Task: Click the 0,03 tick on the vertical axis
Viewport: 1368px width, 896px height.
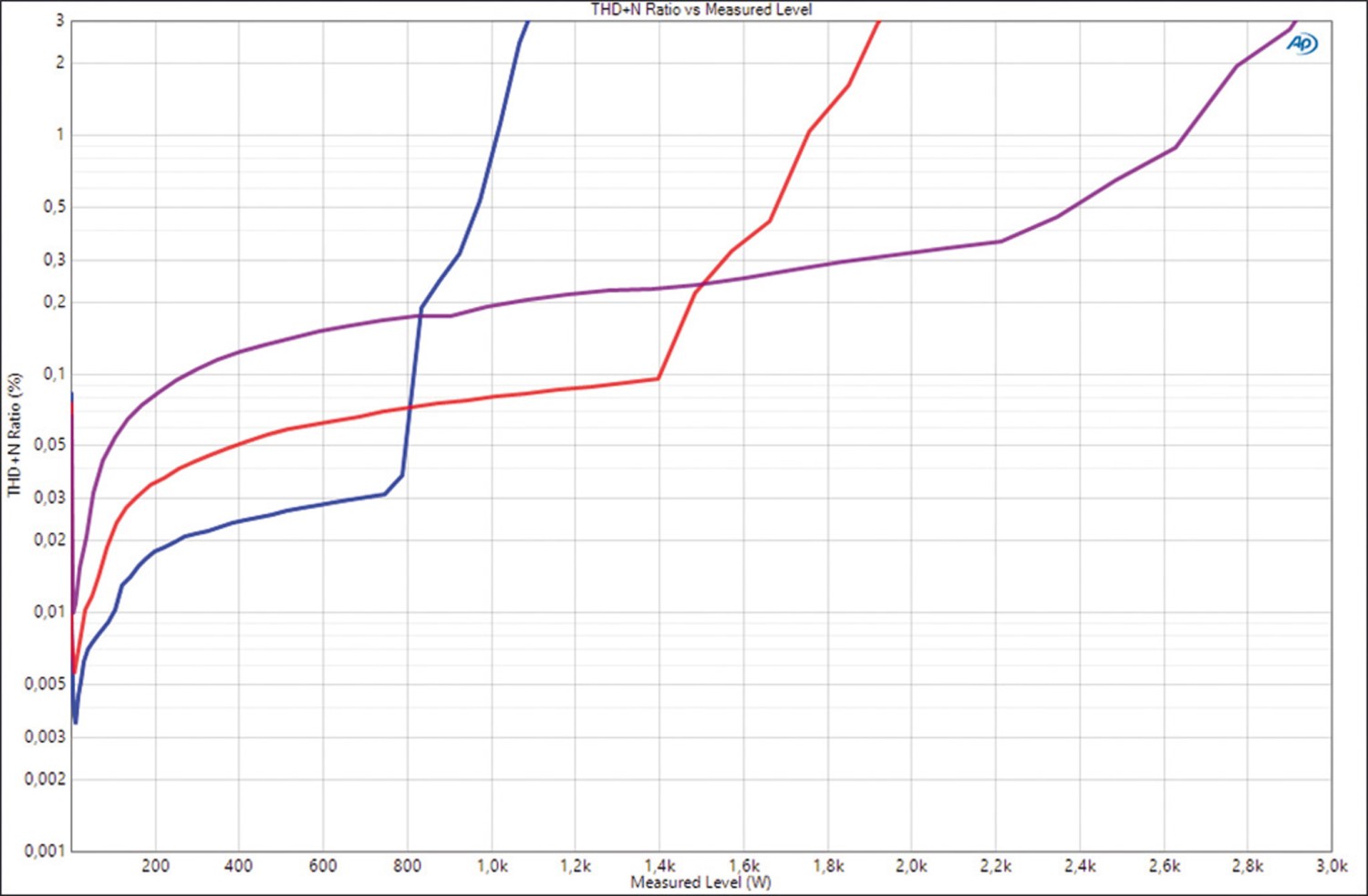Action: [50, 498]
